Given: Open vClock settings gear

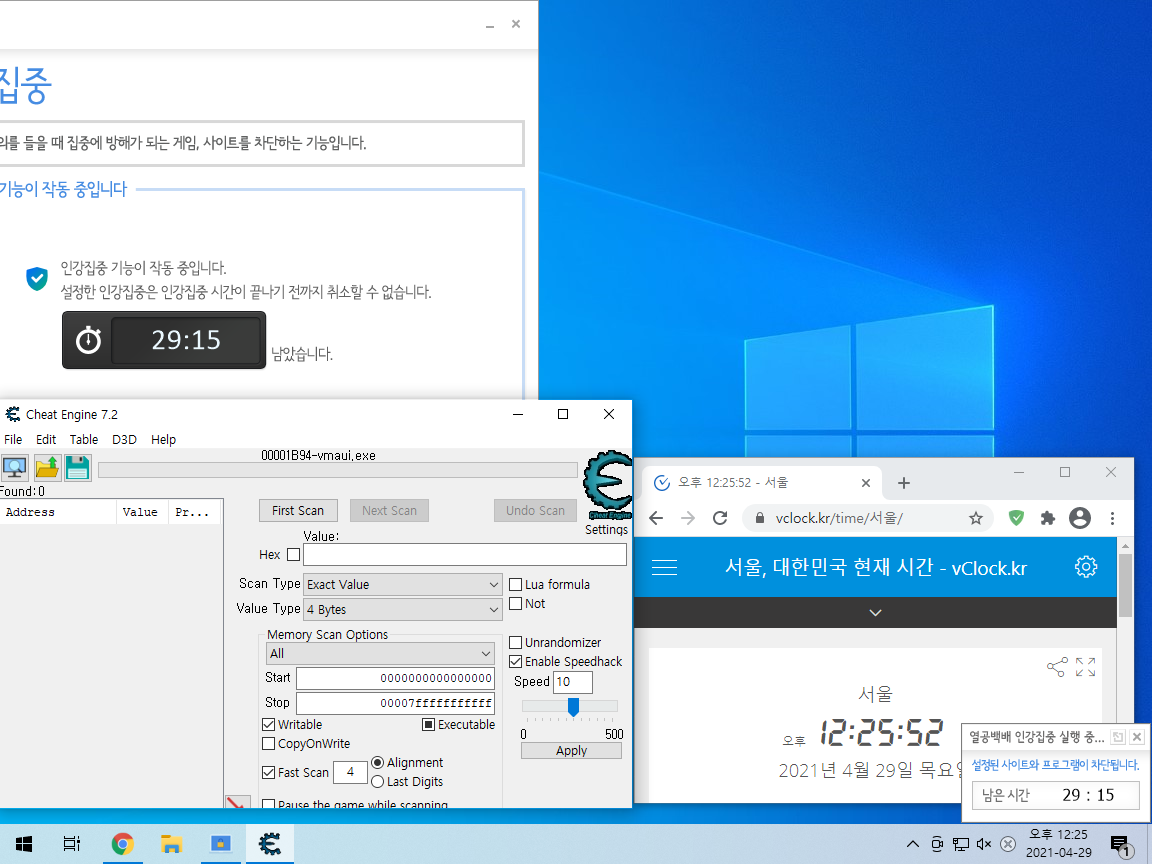Looking at the screenshot, I should [x=1086, y=566].
